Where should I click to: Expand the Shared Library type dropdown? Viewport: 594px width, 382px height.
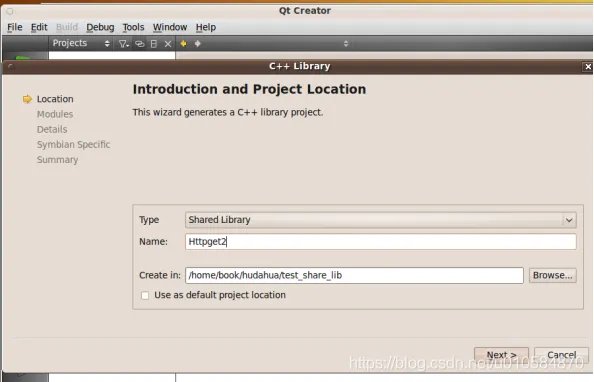[x=381, y=220]
